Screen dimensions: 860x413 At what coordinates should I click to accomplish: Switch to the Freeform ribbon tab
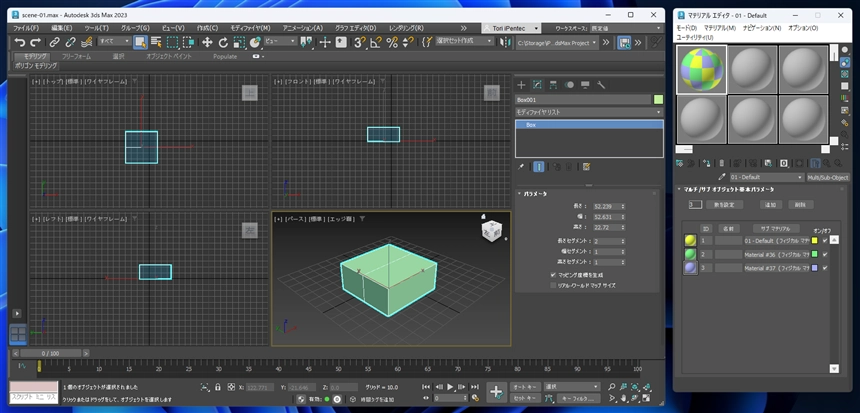[x=76, y=56]
